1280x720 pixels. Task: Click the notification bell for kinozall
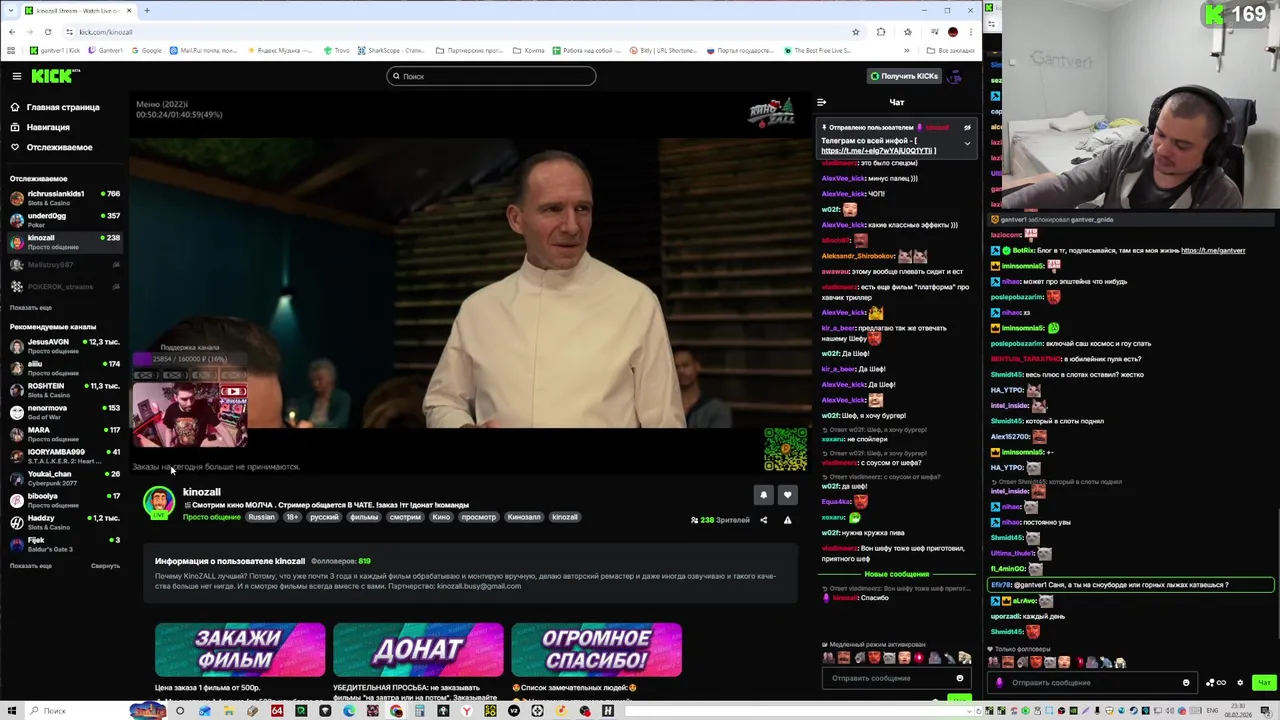763,495
